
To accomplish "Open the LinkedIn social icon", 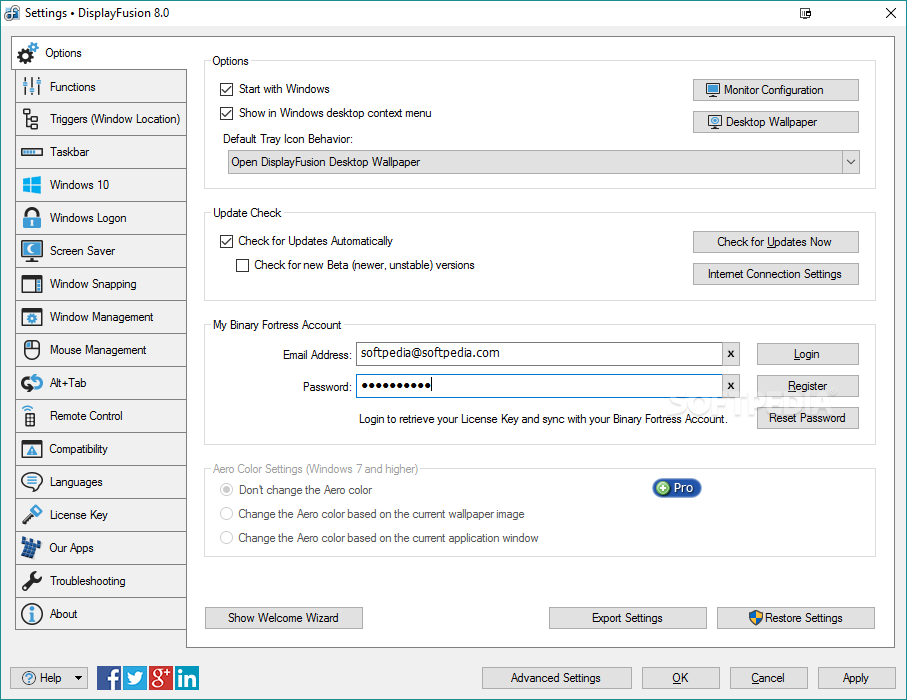I will [187, 678].
